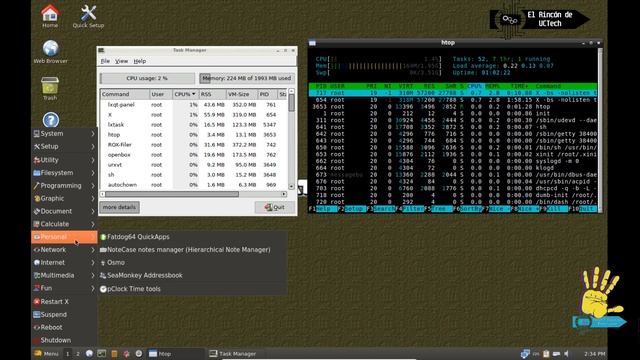
Task: Select the ROX-Filer process row
Action: click(x=194, y=144)
